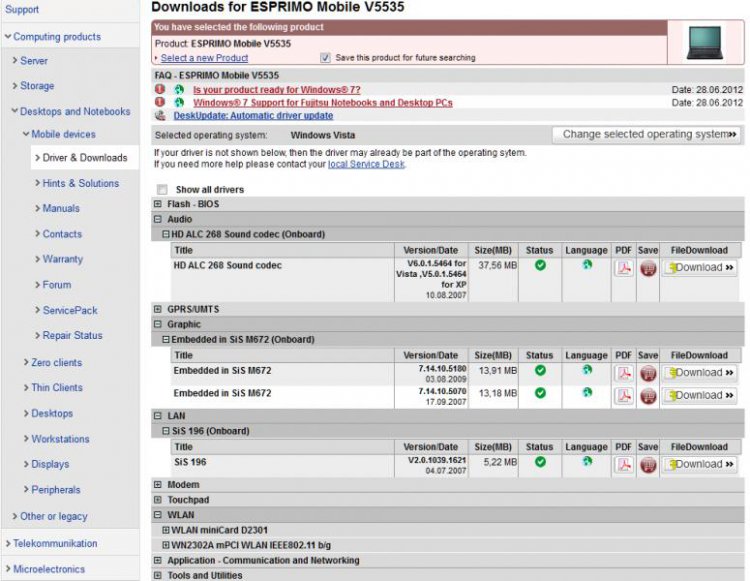Download Embedded SiS M672 dated 03.08.2009
Image resolution: width=750 pixels, height=581 pixels.
(x=700, y=373)
